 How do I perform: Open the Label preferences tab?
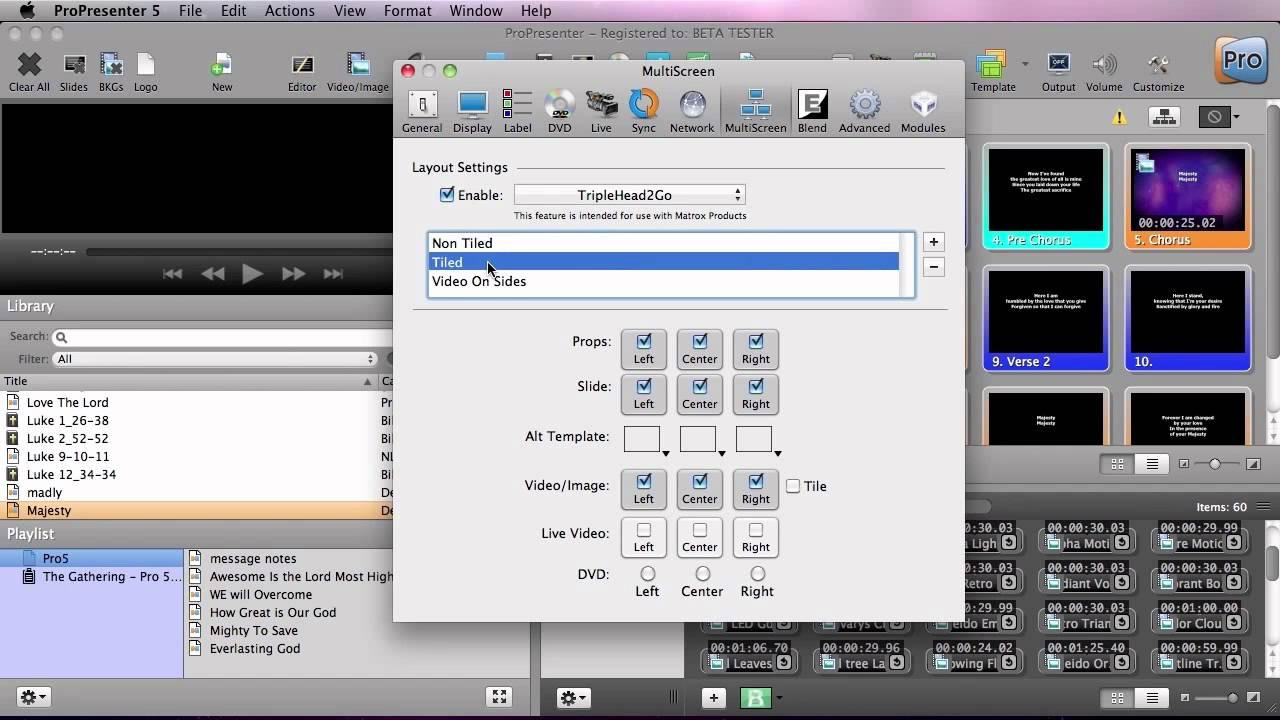click(517, 111)
